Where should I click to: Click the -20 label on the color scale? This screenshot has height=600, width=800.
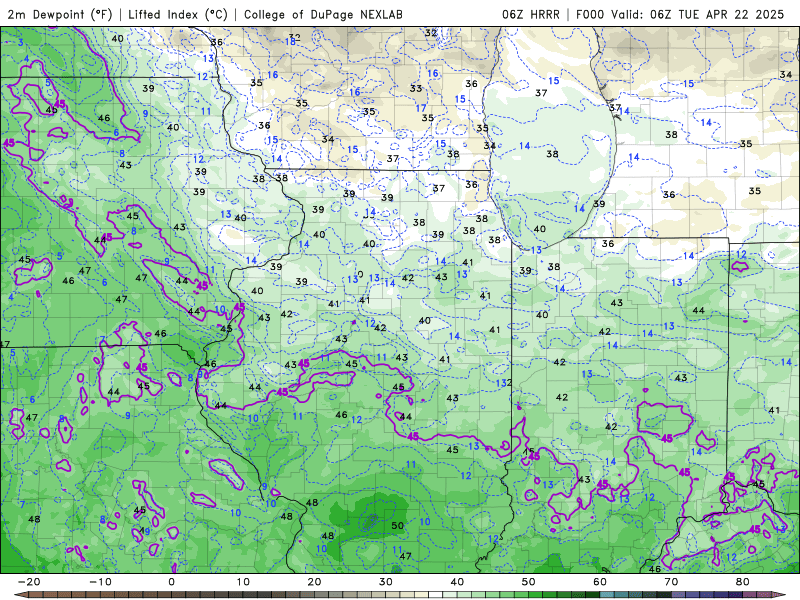(x=29, y=582)
